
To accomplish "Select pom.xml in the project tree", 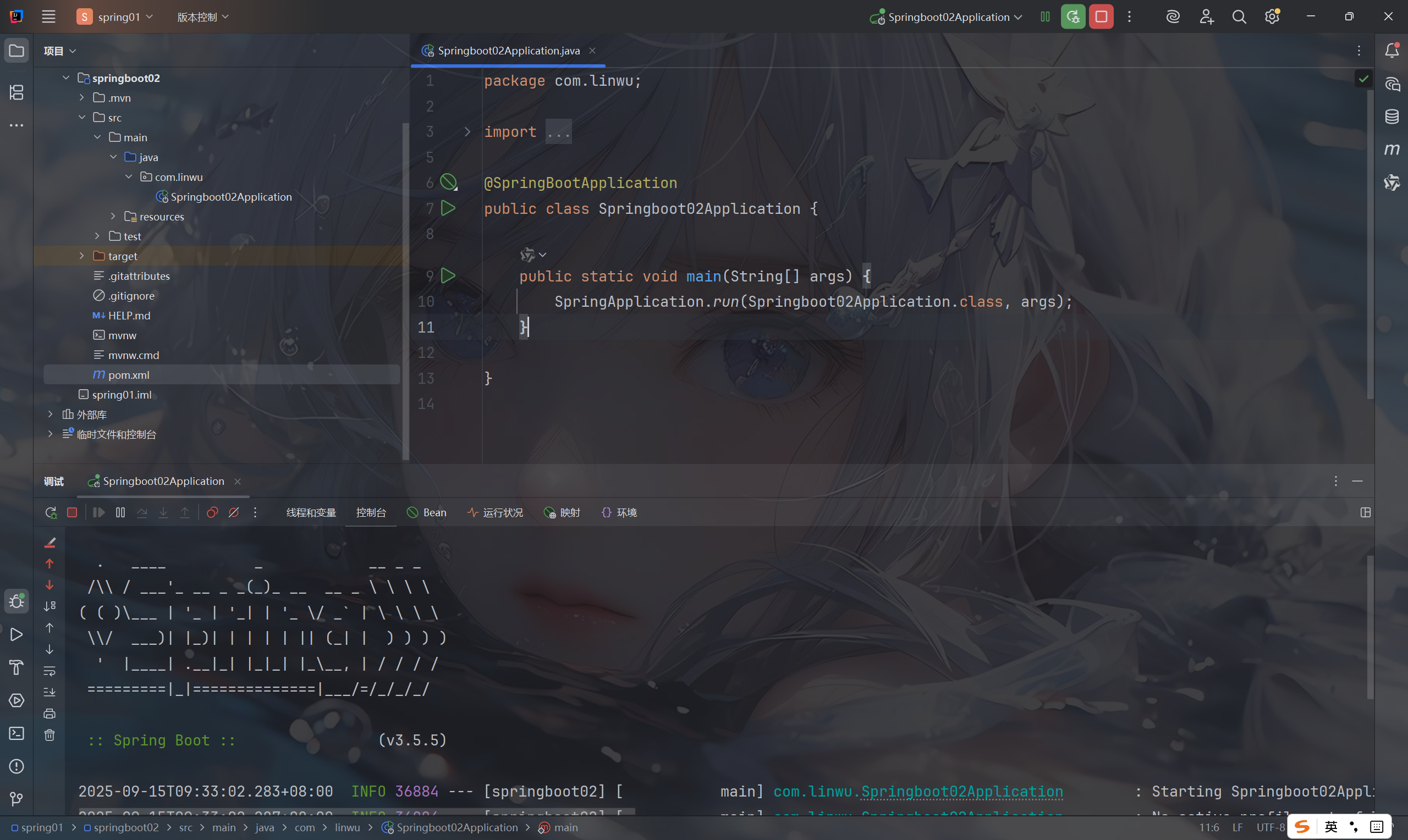I will (129, 375).
